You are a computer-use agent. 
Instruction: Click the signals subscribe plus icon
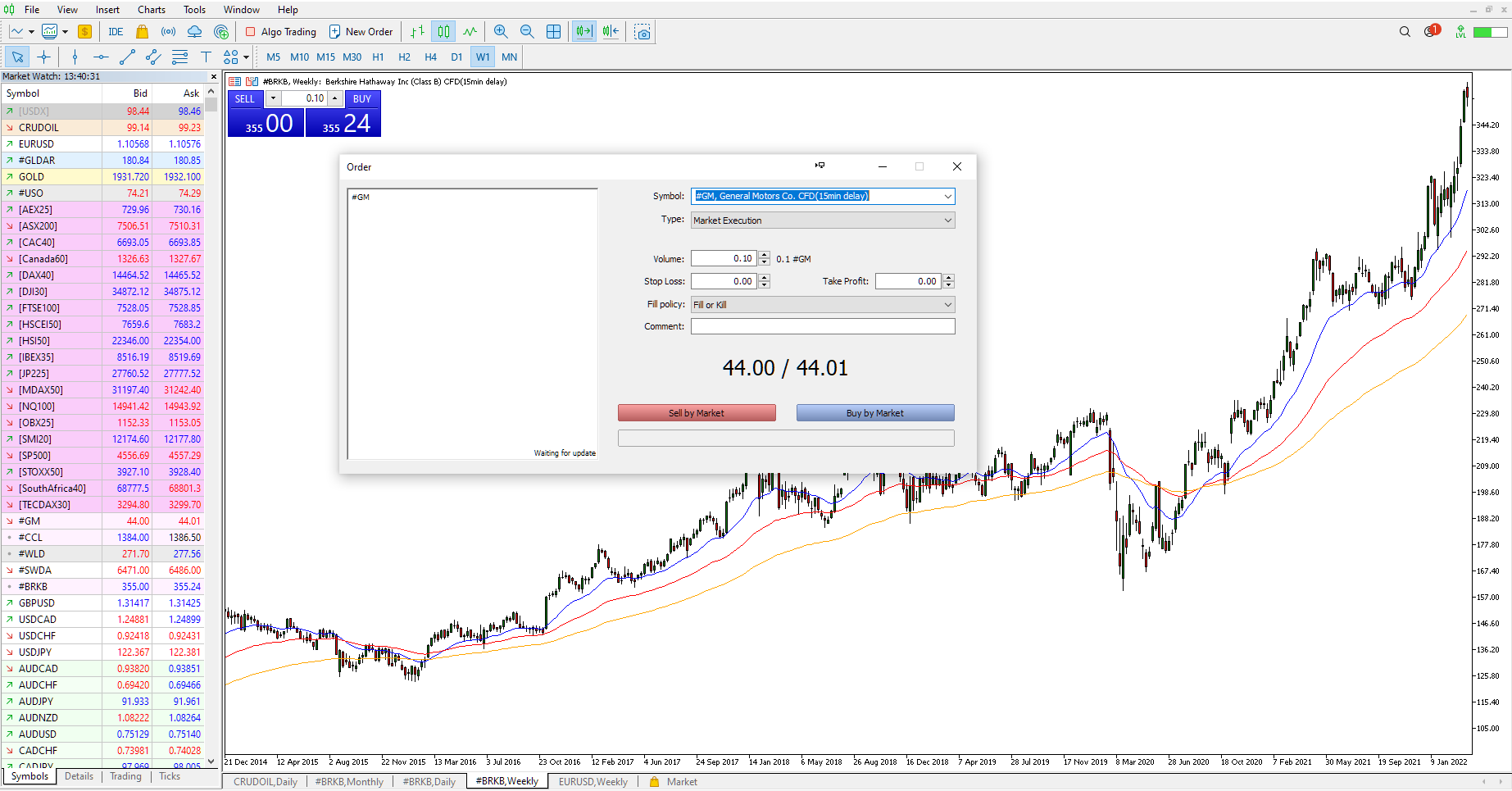(221, 32)
